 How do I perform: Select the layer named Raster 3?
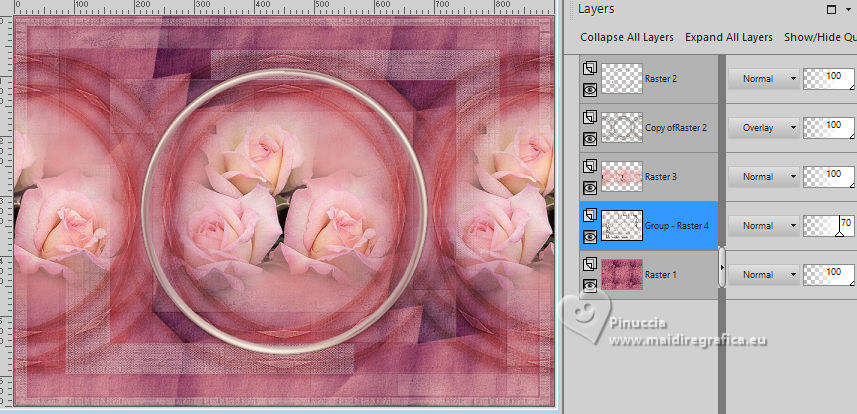pos(661,177)
